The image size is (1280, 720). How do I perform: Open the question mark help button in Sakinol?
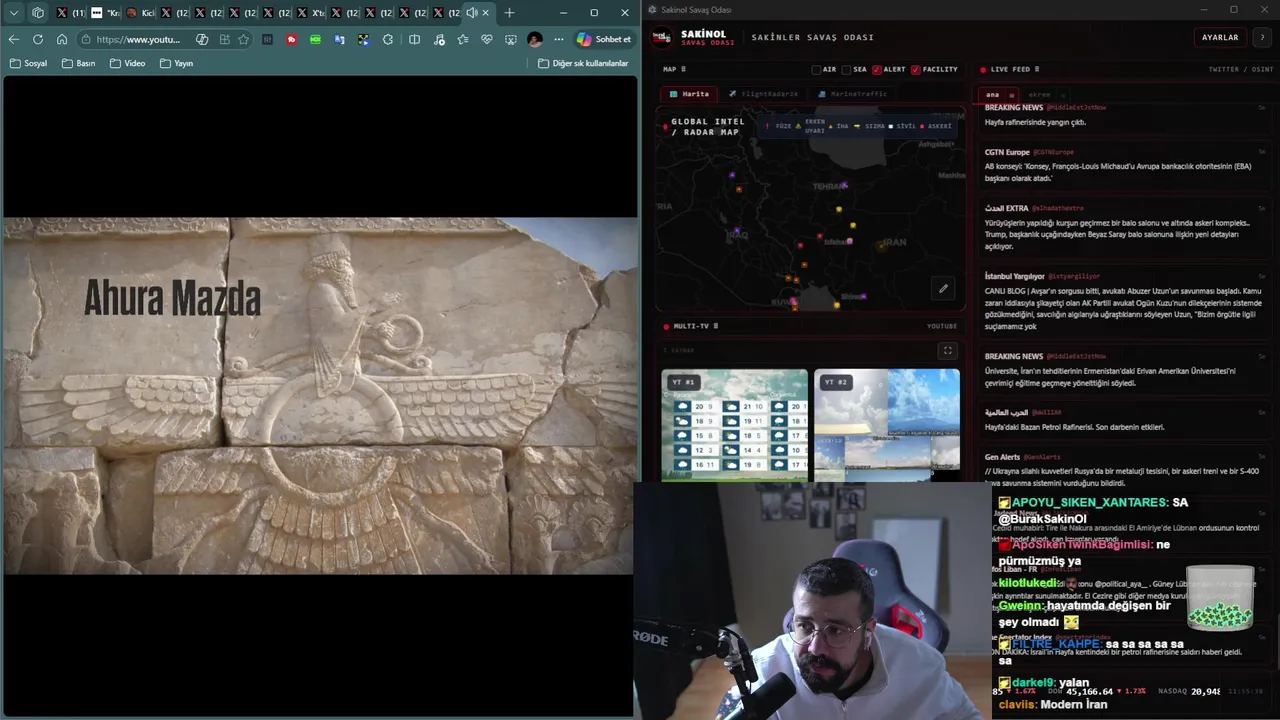[1262, 37]
